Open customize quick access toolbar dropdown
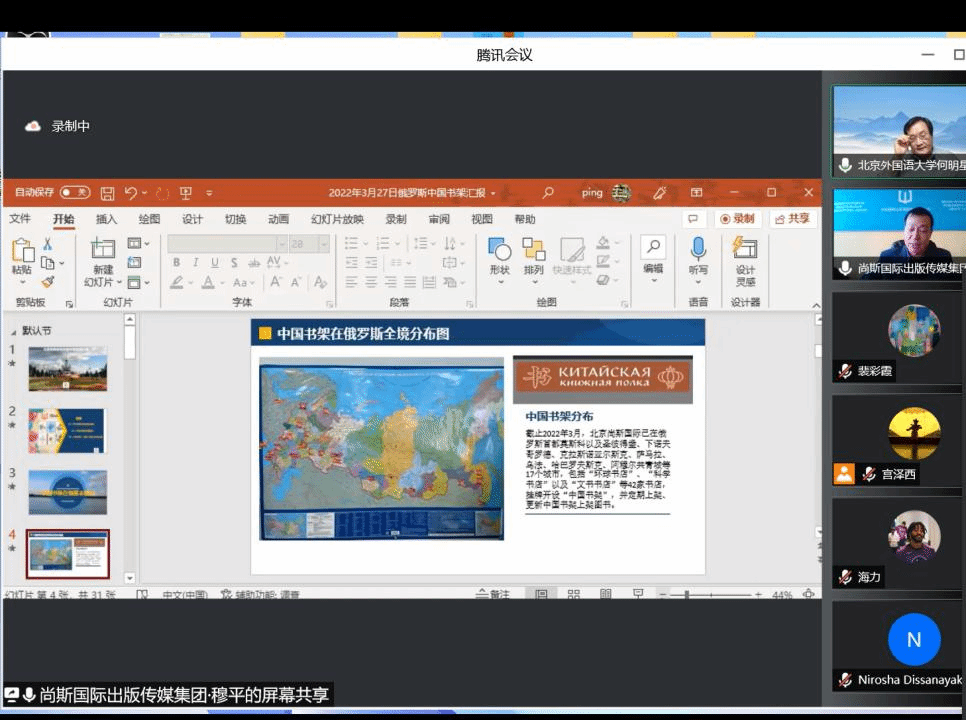Viewport: 966px width, 720px height. tap(209, 193)
